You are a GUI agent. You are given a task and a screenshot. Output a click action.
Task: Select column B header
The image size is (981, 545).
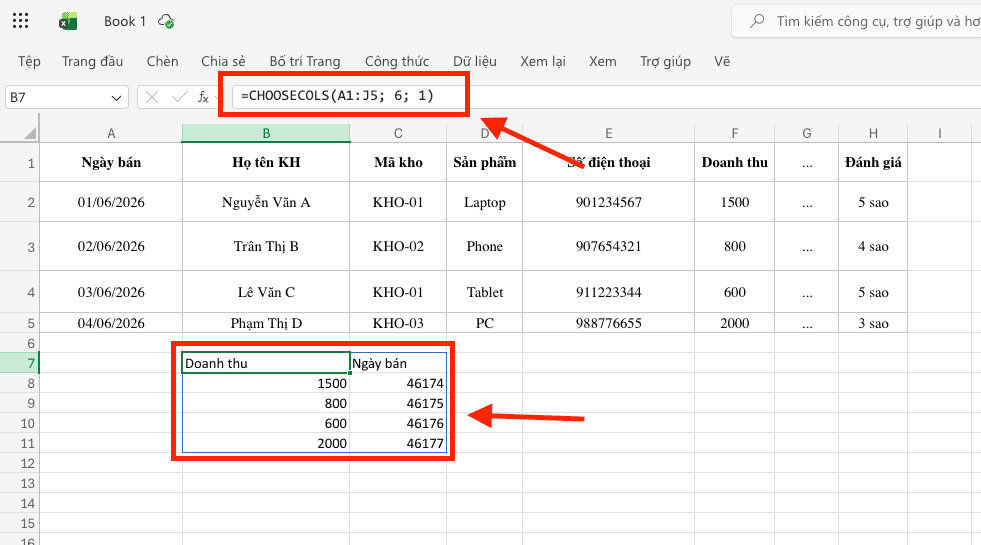point(266,133)
